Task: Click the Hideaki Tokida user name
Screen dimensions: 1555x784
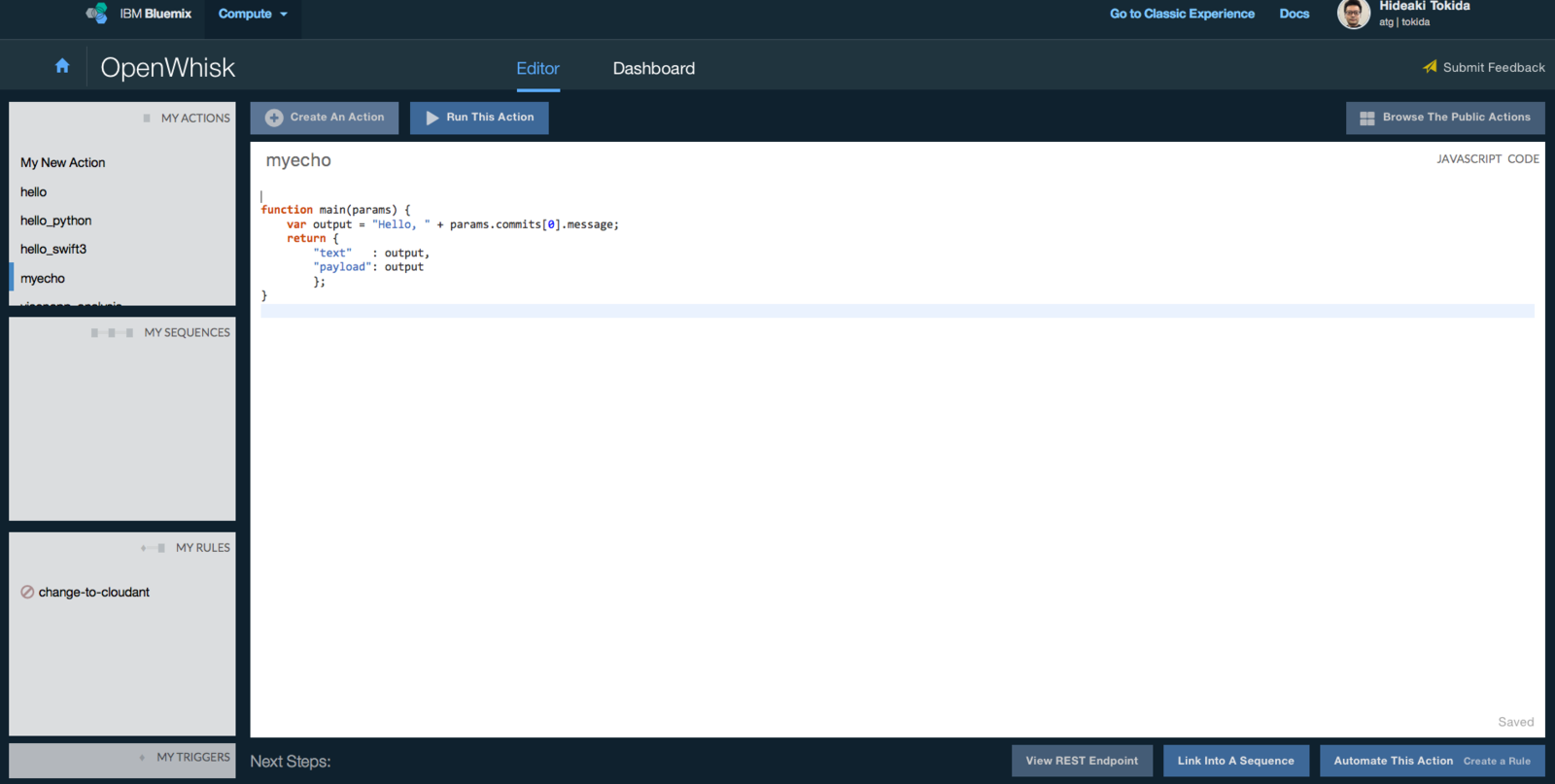Action: pos(1424,6)
